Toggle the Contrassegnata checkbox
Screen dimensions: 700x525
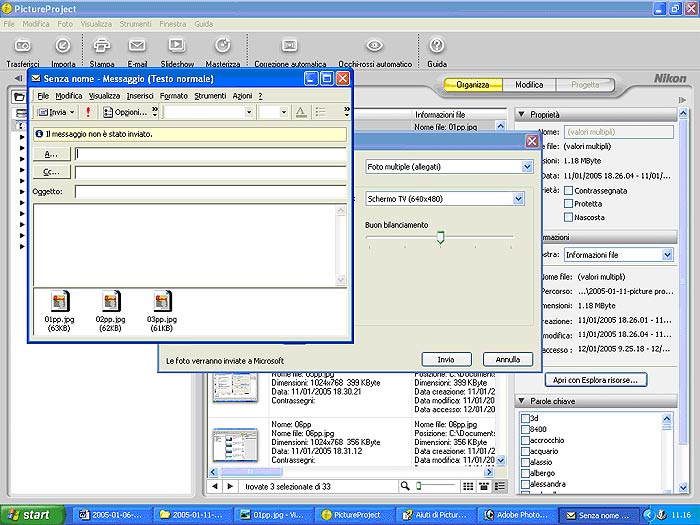(x=568, y=191)
